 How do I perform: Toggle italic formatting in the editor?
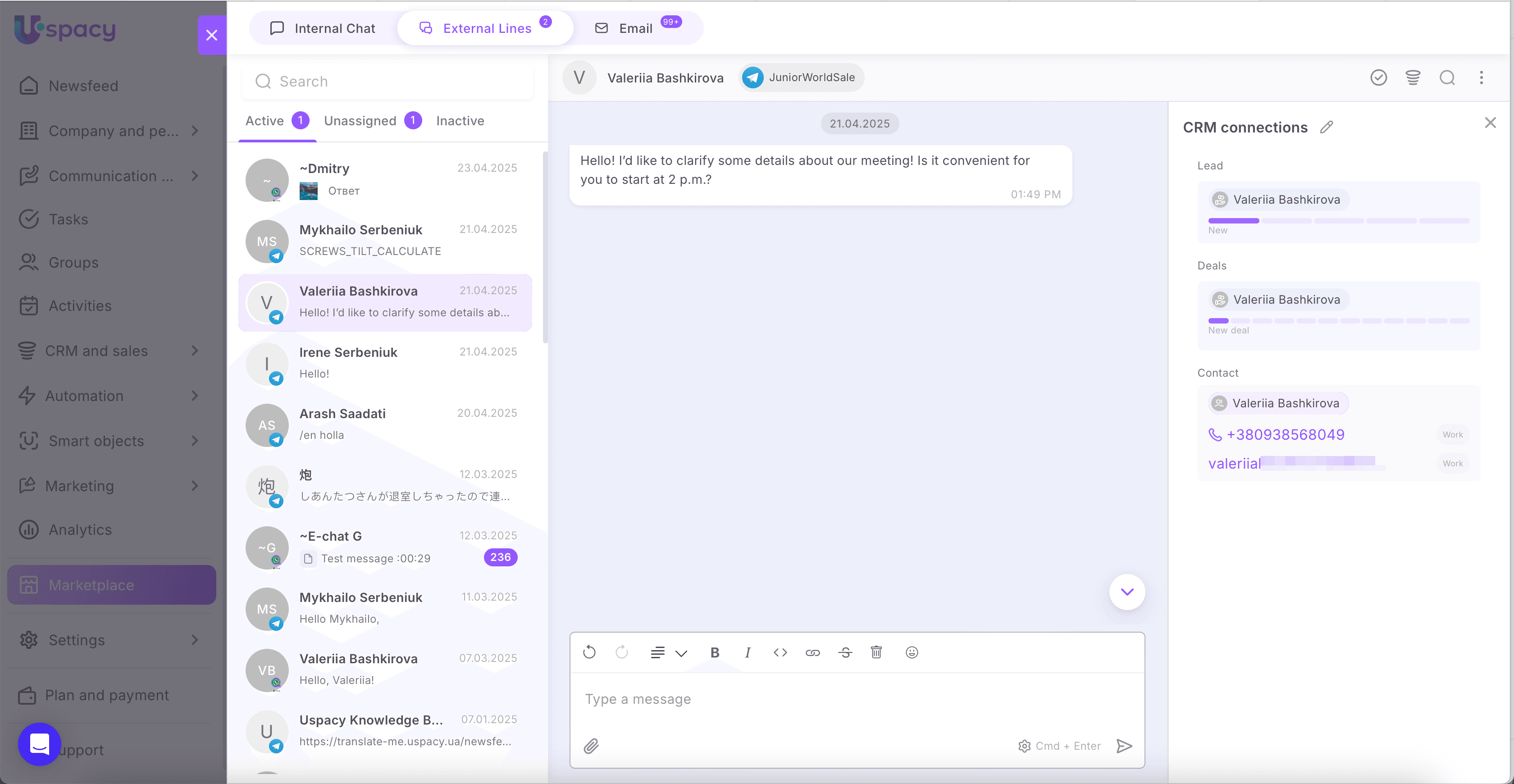point(747,652)
